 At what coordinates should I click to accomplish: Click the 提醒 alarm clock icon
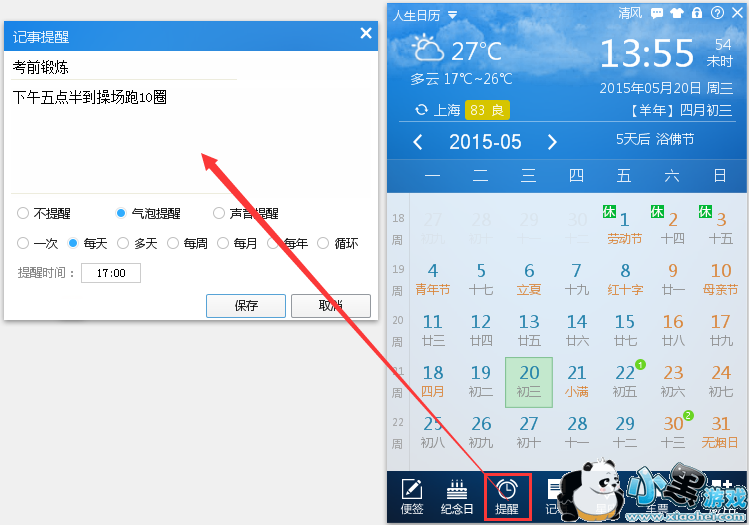[x=507, y=497]
